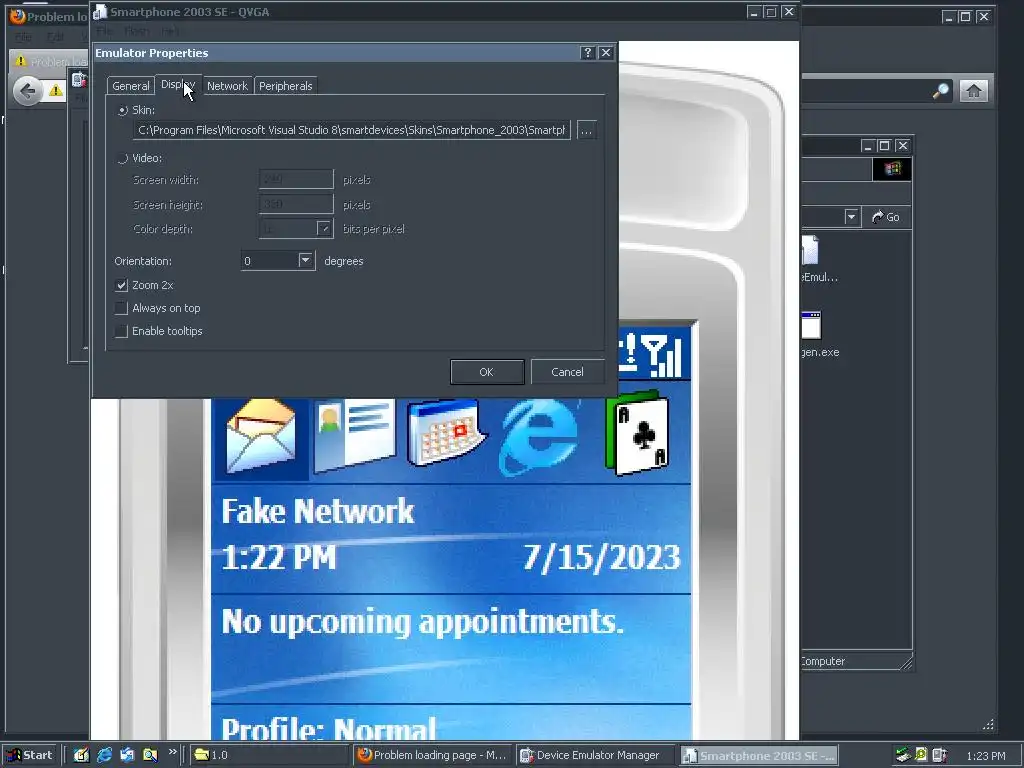Screen dimensions: 1024x768
Task: Switch to the 1.0 folder taskbar button
Action: [x=269, y=756]
